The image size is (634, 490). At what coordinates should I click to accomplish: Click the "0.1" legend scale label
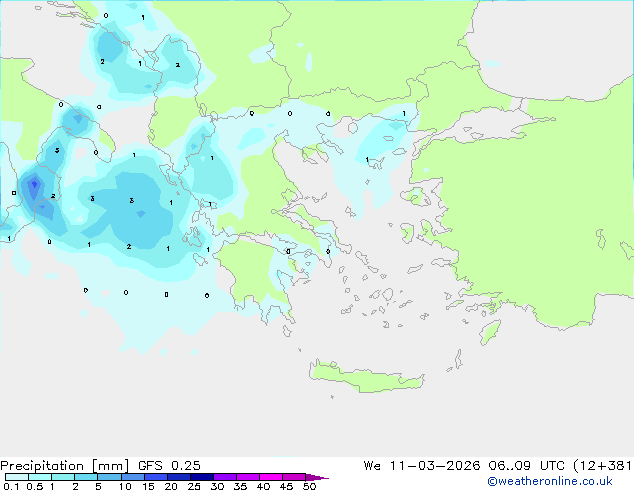pos(11,486)
